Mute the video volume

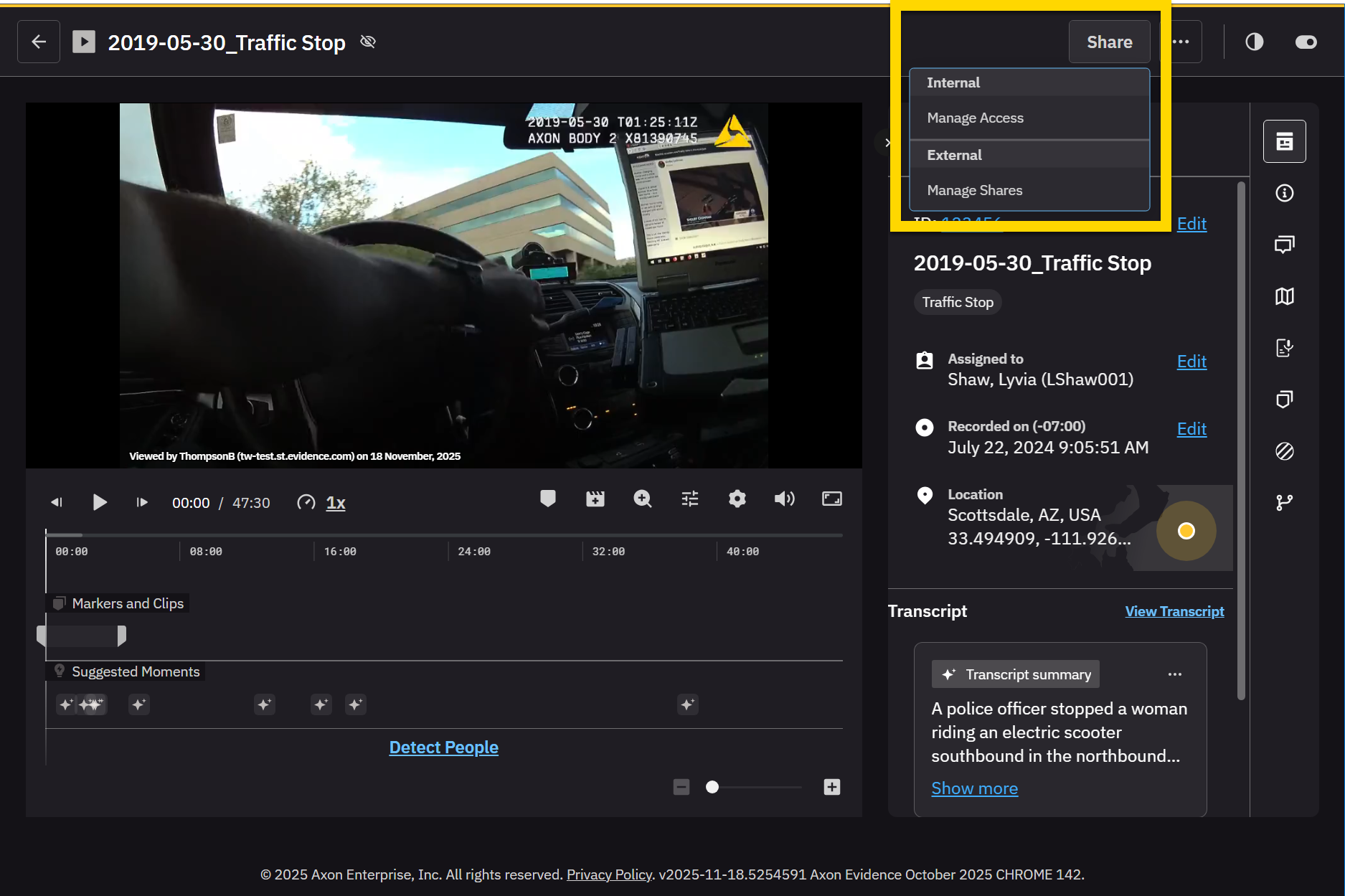tap(784, 499)
